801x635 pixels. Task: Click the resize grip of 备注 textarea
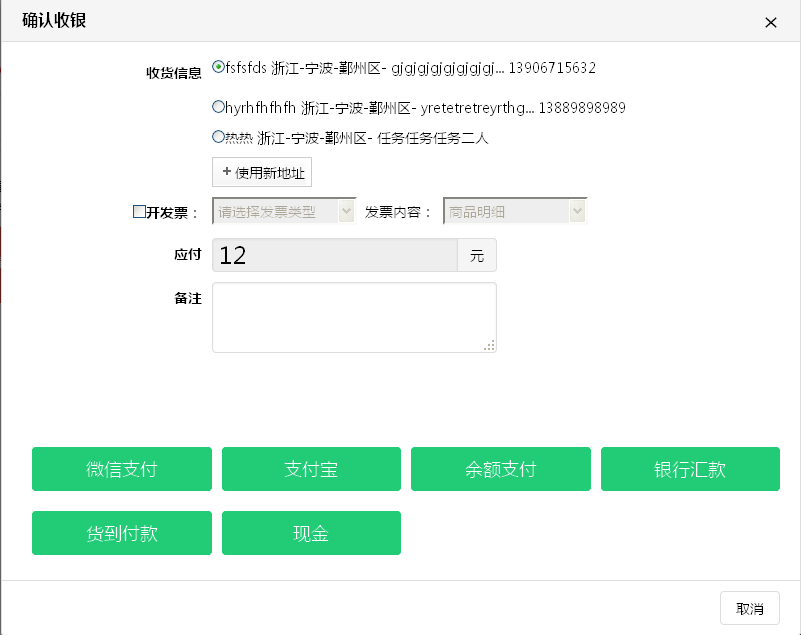click(x=489, y=345)
